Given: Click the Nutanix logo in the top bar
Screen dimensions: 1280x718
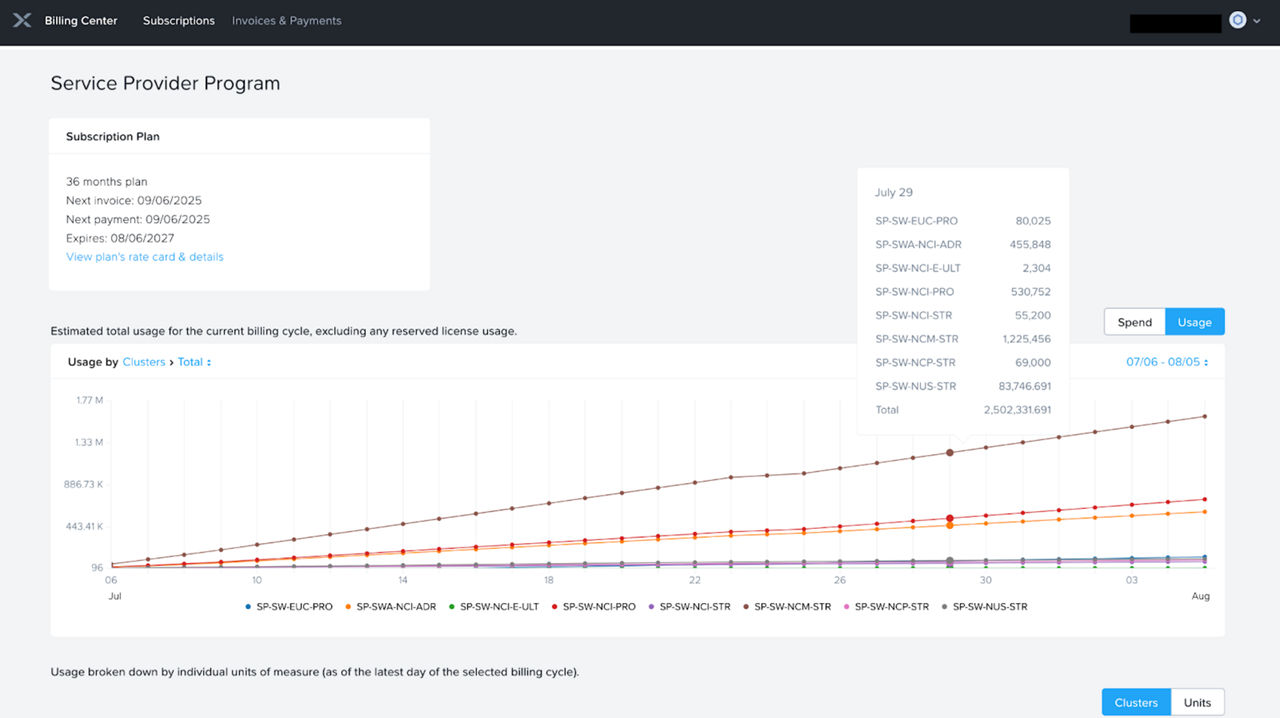Looking at the screenshot, I should (x=21, y=20).
